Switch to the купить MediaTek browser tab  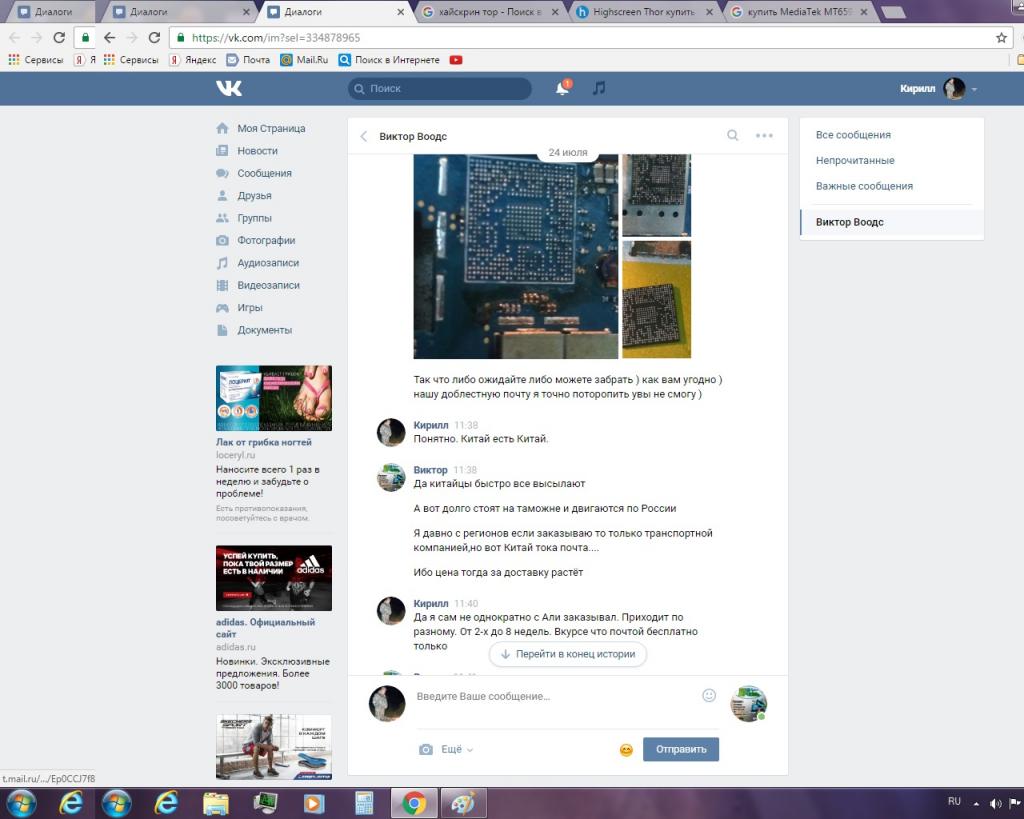click(800, 12)
